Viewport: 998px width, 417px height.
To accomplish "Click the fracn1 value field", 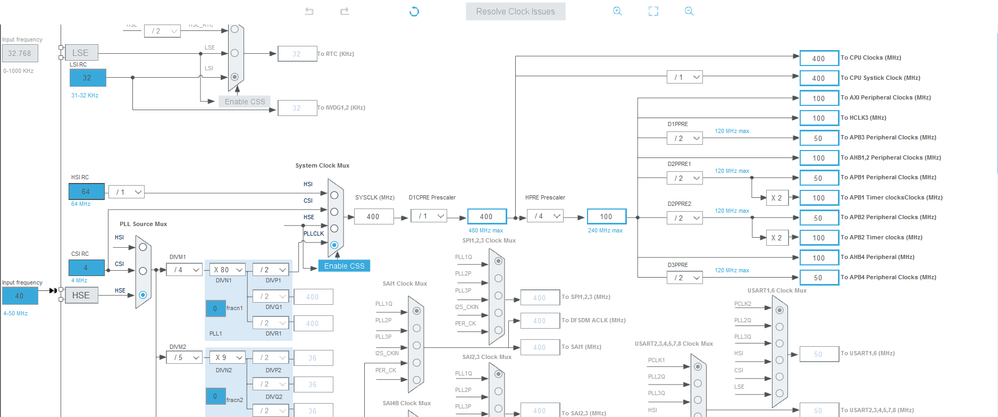I will pyautogui.click(x=216, y=309).
